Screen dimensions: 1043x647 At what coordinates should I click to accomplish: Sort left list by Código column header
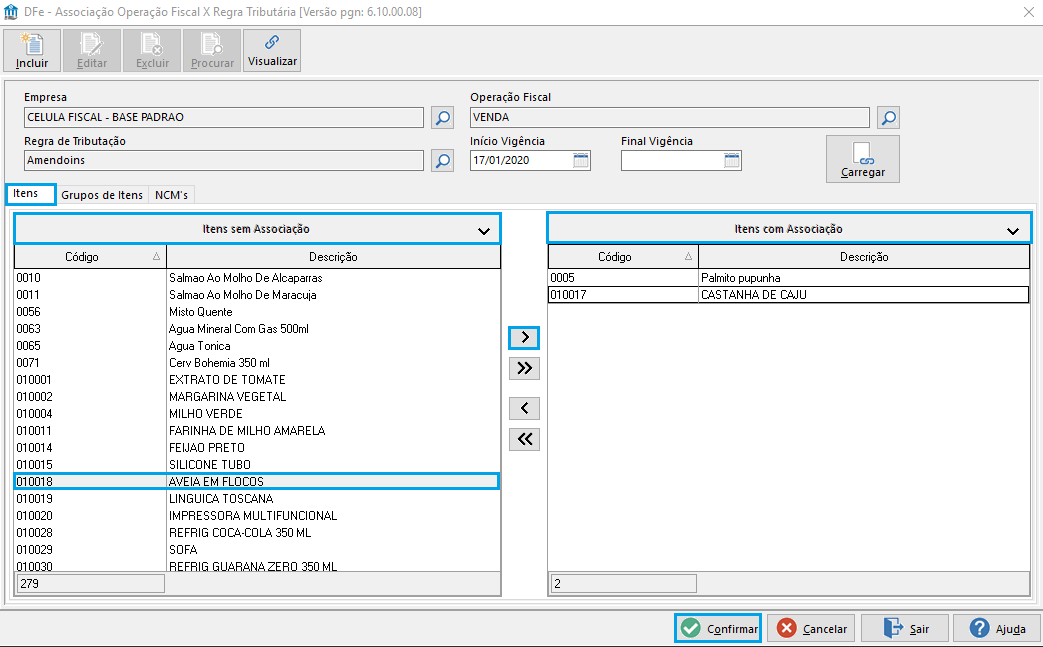[90, 257]
